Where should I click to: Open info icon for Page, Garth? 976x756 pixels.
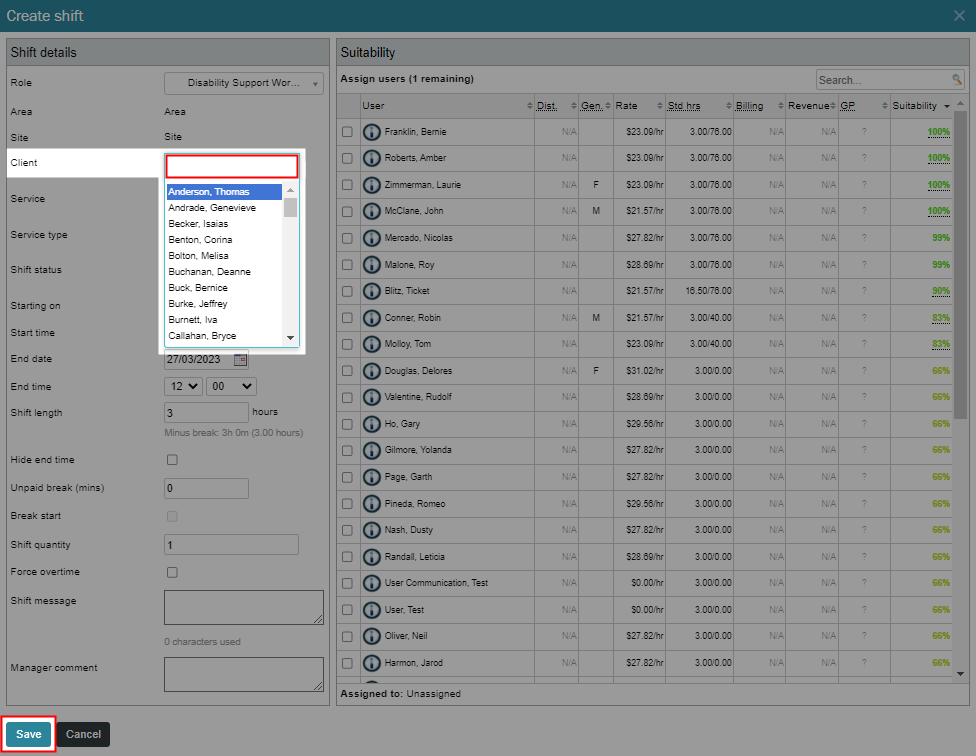pyautogui.click(x=372, y=477)
